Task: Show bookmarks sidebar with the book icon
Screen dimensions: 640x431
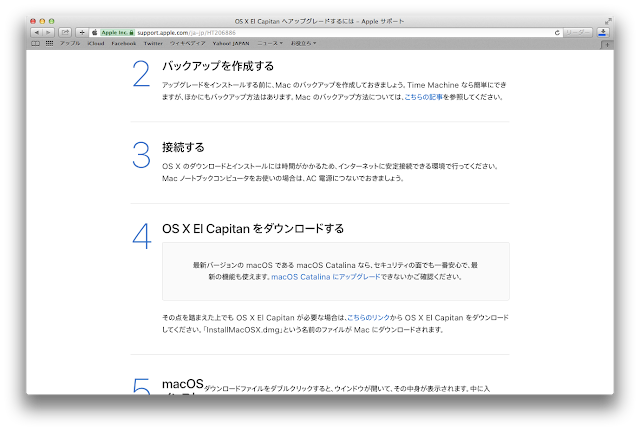Action: 36,43
